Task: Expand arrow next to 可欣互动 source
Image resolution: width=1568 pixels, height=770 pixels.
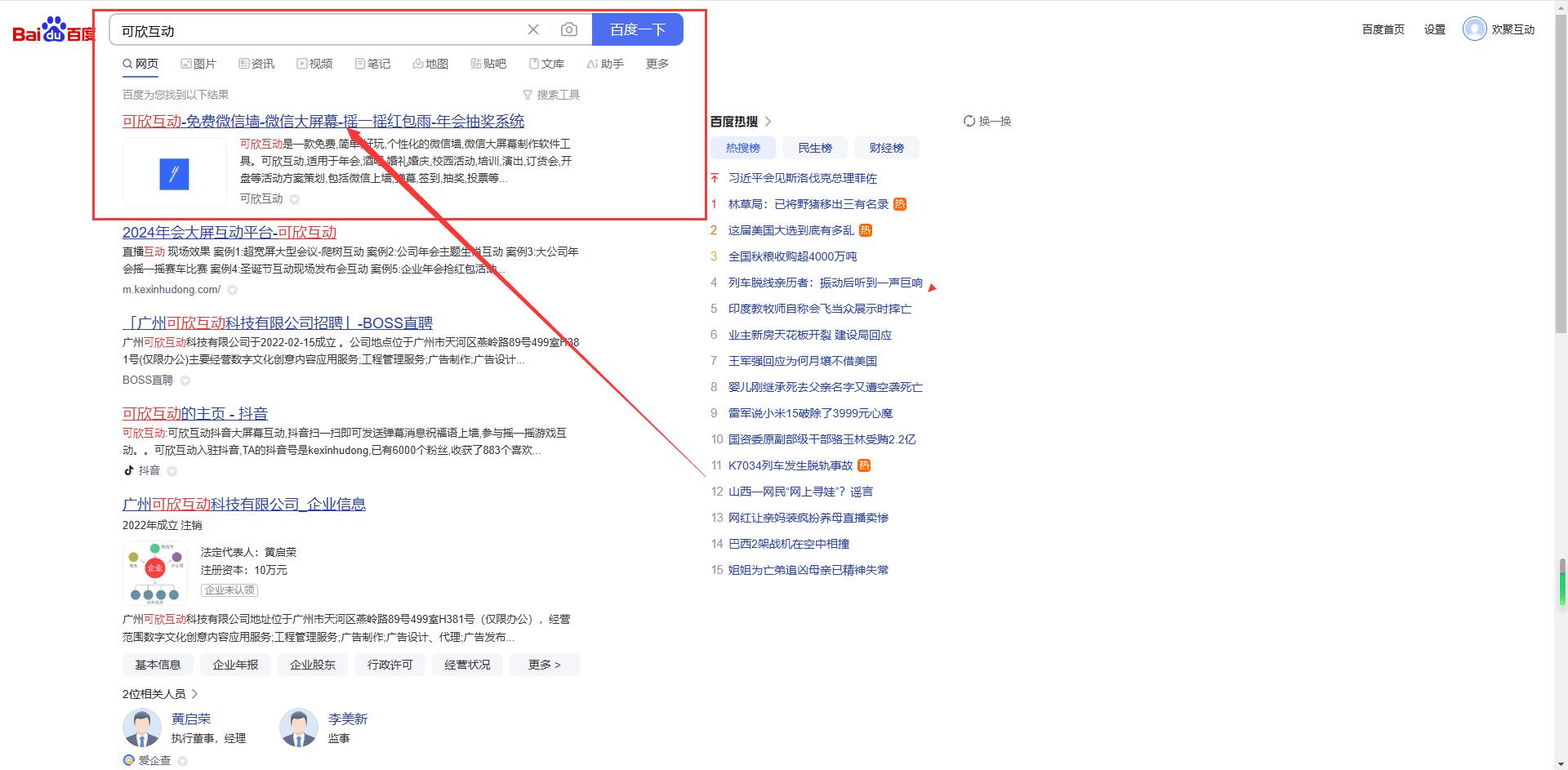Action: 295,199
